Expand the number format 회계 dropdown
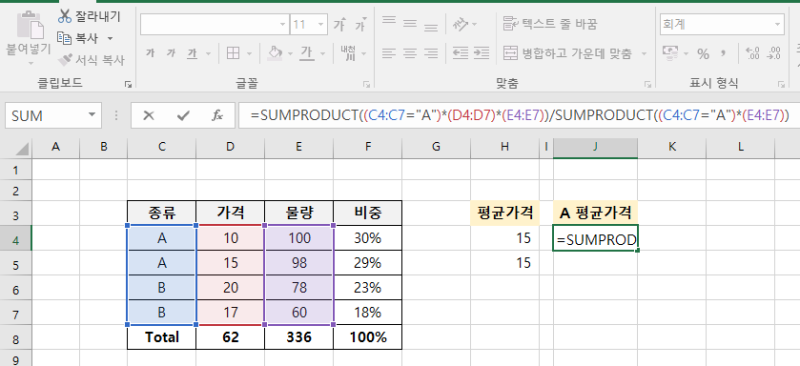800x366 pixels. tap(777, 24)
